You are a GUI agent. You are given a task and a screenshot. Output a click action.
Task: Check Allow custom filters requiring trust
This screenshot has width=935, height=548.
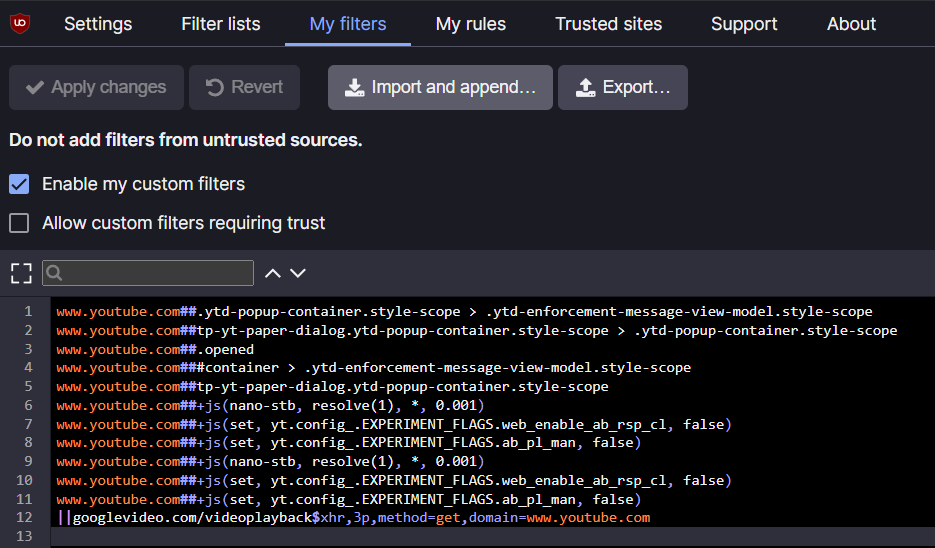point(19,223)
